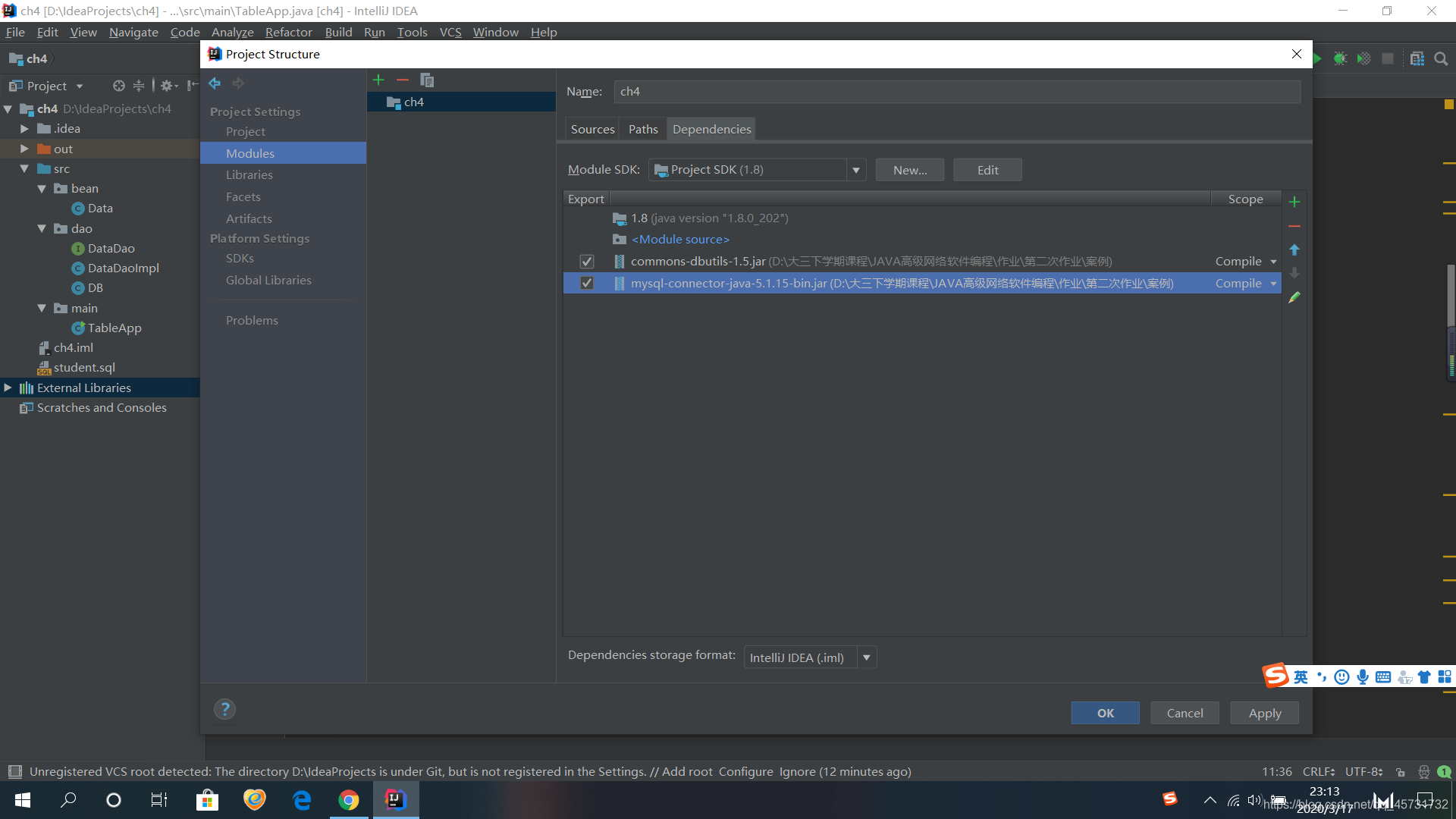Image resolution: width=1456 pixels, height=819 pixels.
Task: Open Project panel settings gear
Action: [168, 86]
